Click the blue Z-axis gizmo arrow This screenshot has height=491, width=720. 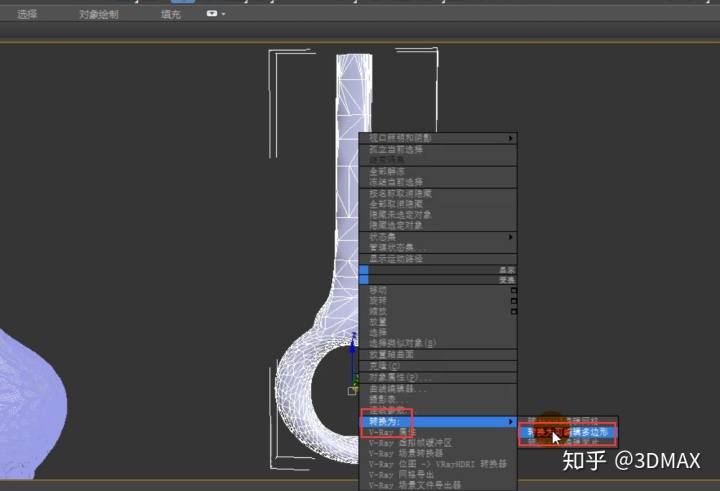pyautogui.click(x=353, y=347)
